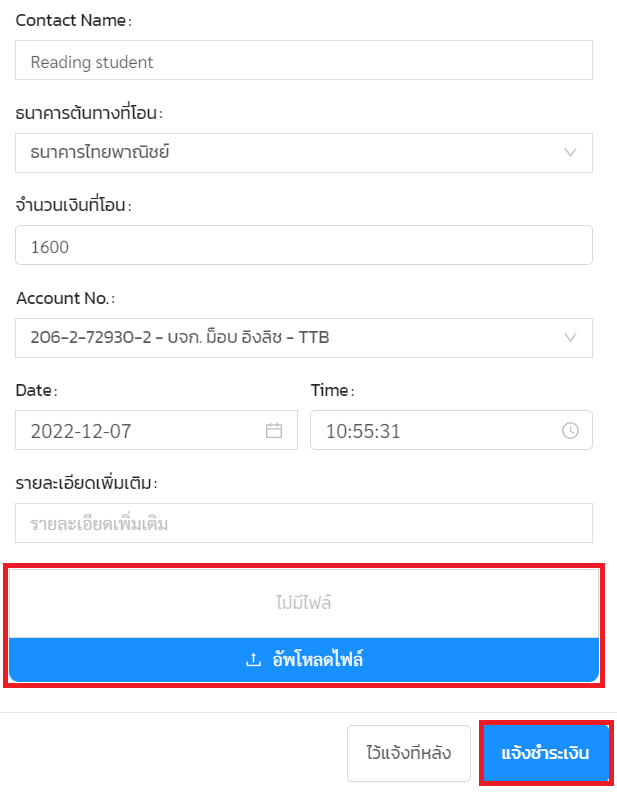This screenshot has height=792, width=617.
Task: Click the transfer amount field showing 1600
Action: click(x=304, y=245)
